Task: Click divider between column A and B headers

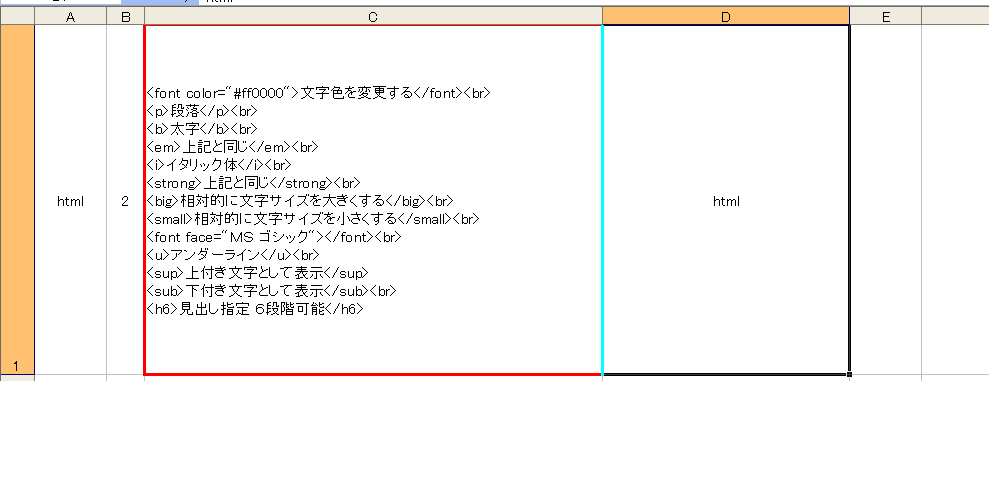Action: [x=106, y=16]
